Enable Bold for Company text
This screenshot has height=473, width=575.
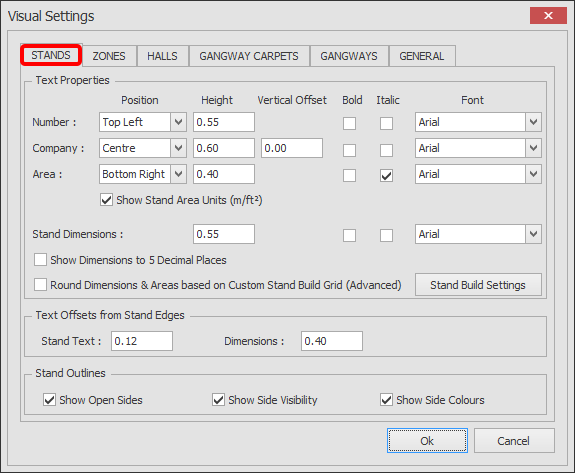pyautogui.click(x=349, y=150)
